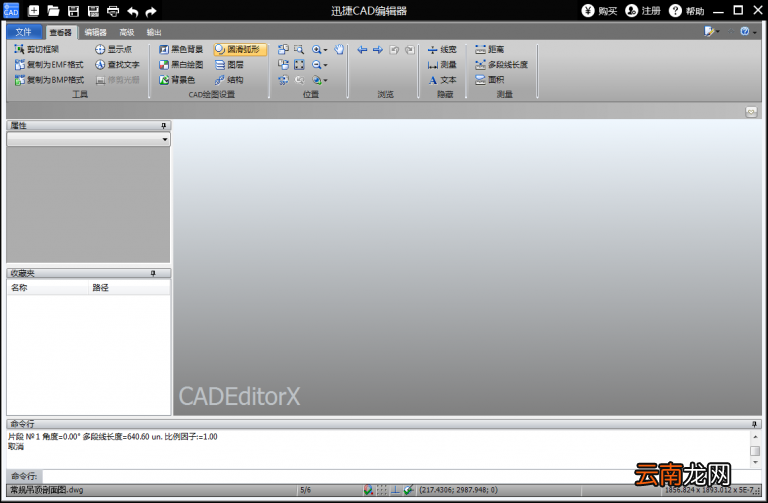The height and width of the screenshot is (503, 768).
Task: Switch to the 编辑器 tab
Action: (96, 32)
